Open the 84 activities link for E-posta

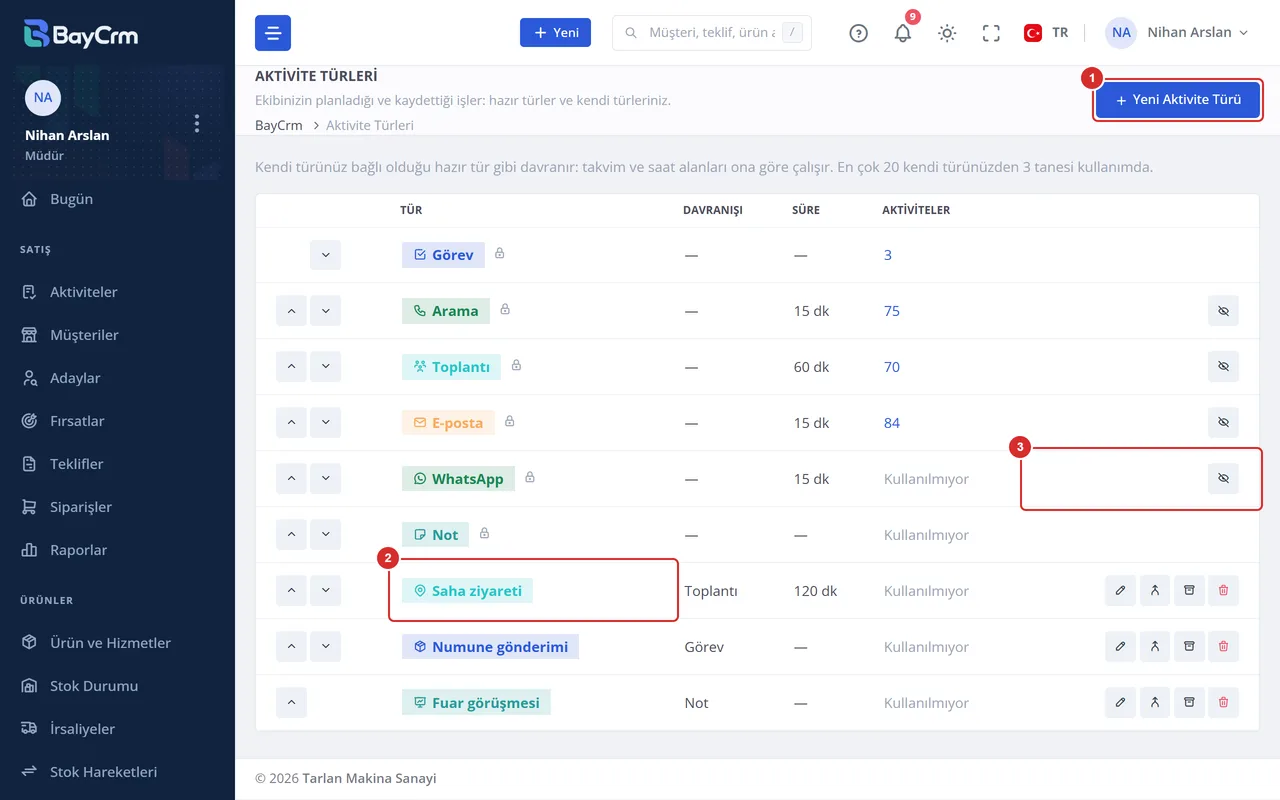coord(892,423)
